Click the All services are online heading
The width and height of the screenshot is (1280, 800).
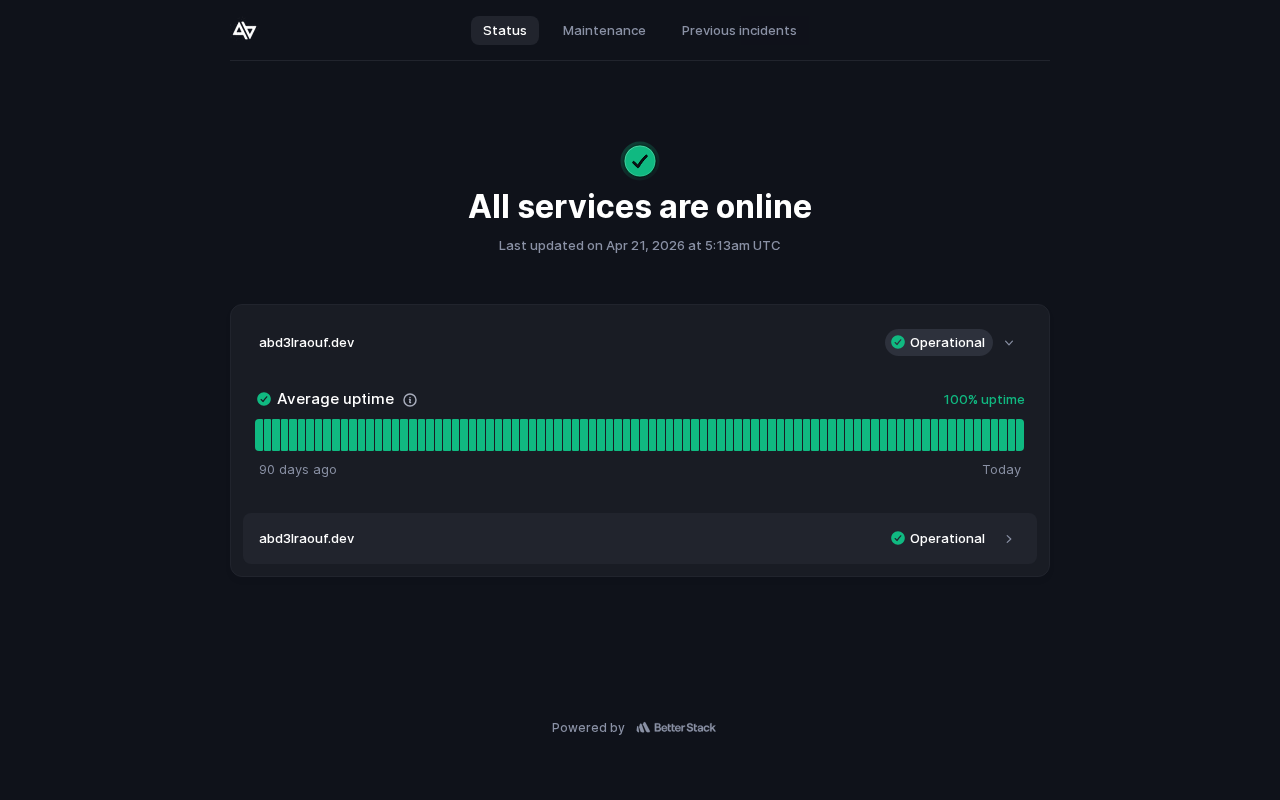coord(640,207)
